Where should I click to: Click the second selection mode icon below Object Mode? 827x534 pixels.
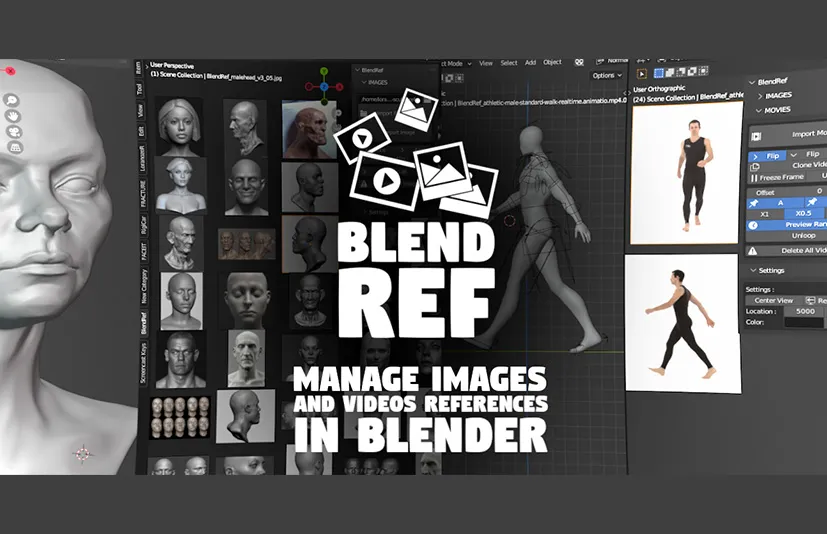459,78
